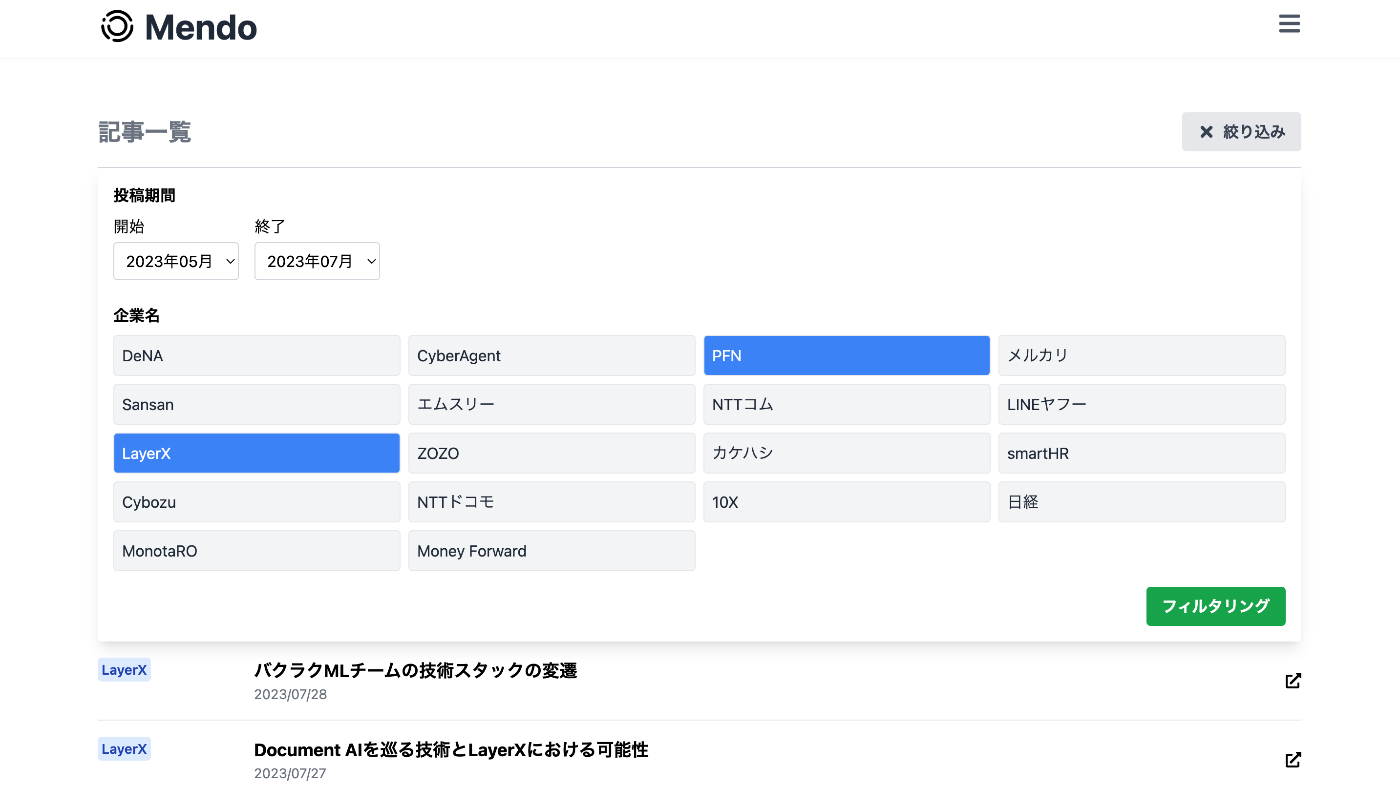This screenshot has height=787, width=1400.
Task: Open the hamburger menu icon
Action: pyautogui.click(x=1289, y=24)
